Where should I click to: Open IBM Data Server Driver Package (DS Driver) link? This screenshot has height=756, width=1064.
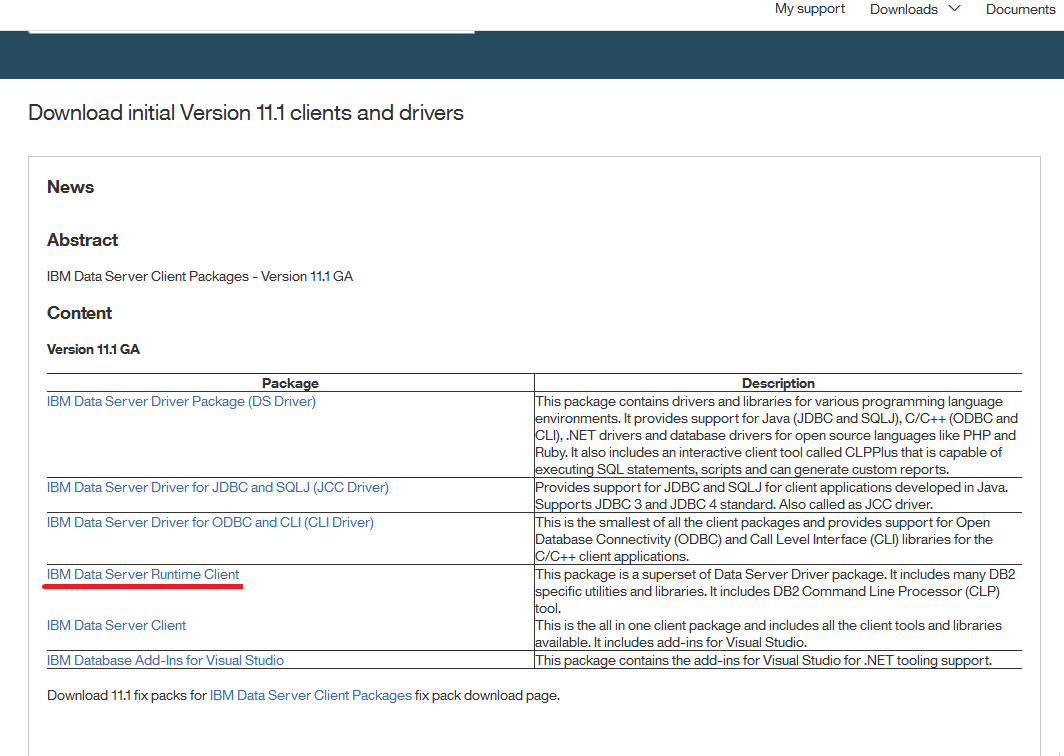click(x=181, y=401)
